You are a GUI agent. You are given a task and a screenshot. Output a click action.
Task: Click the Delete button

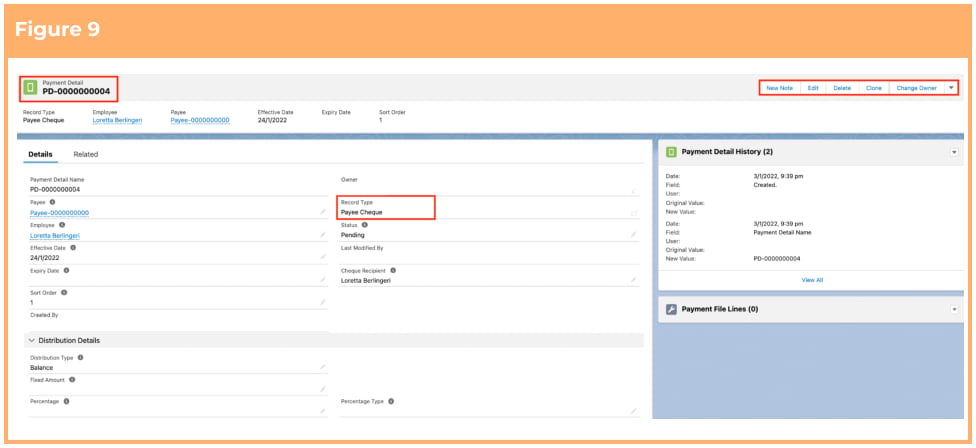842,88
